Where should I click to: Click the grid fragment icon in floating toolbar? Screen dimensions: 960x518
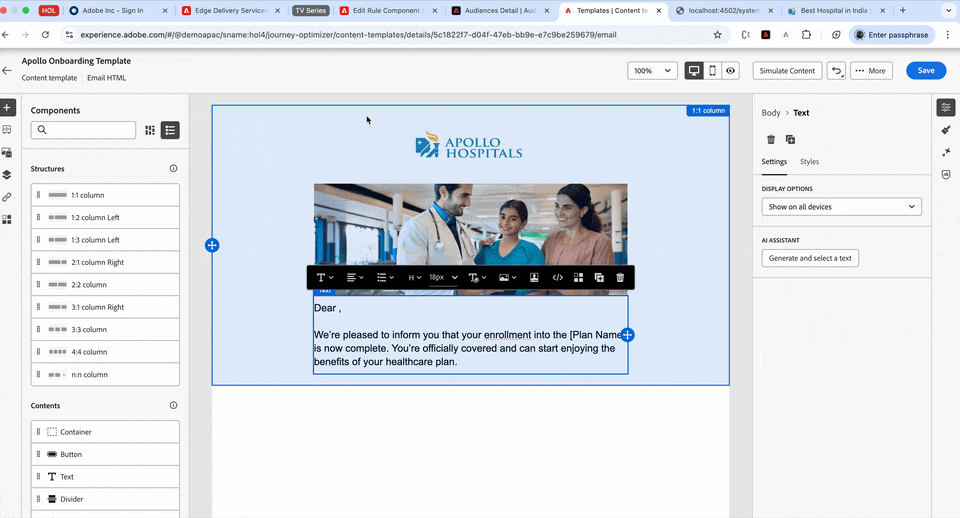(578, 277)
